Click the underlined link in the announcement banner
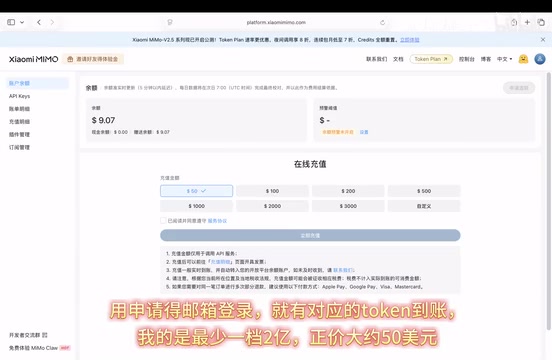Viewport: 552px width, 360px height. click(409, 40)
